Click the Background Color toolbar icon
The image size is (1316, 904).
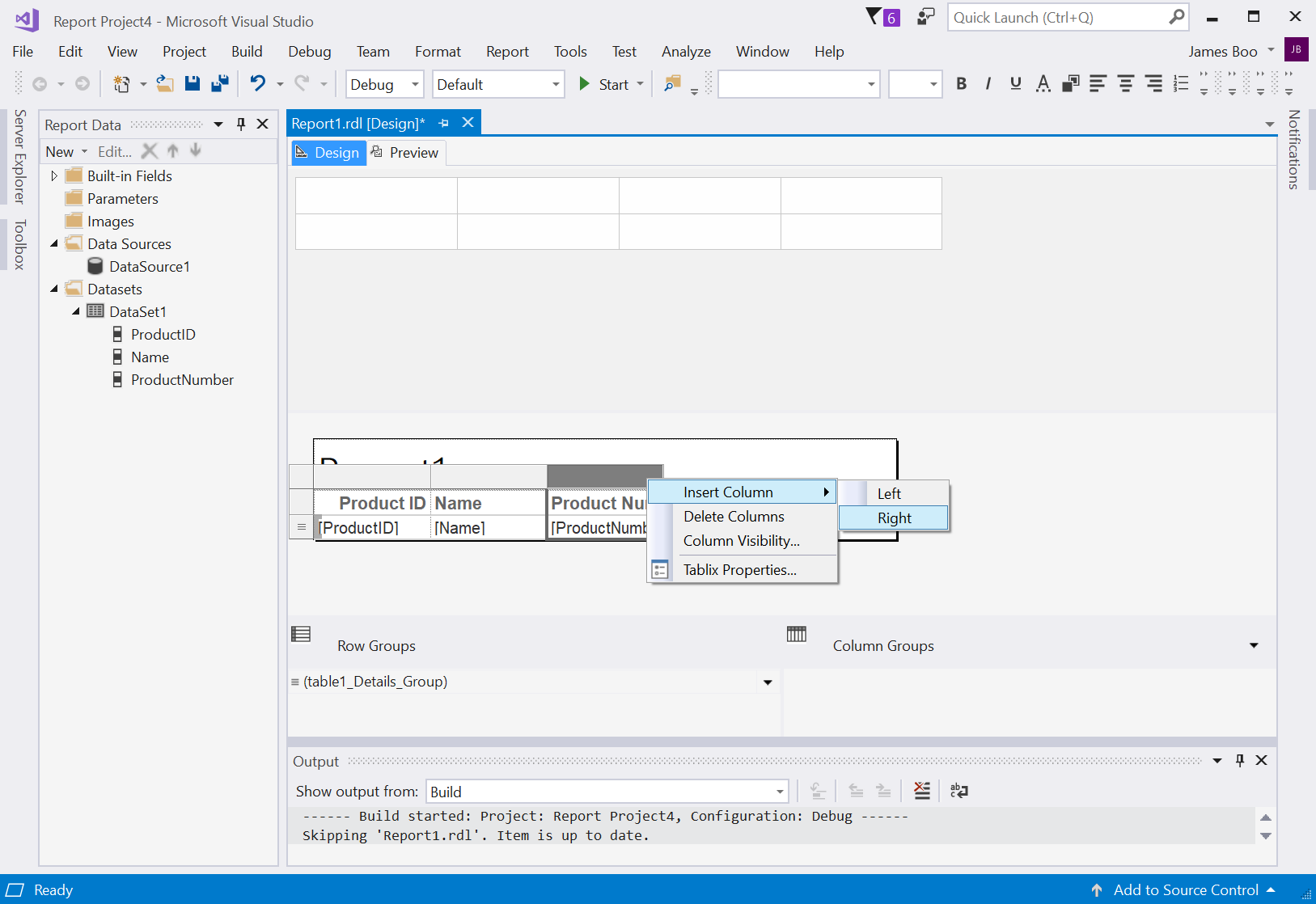click(x=1071, y=83)
